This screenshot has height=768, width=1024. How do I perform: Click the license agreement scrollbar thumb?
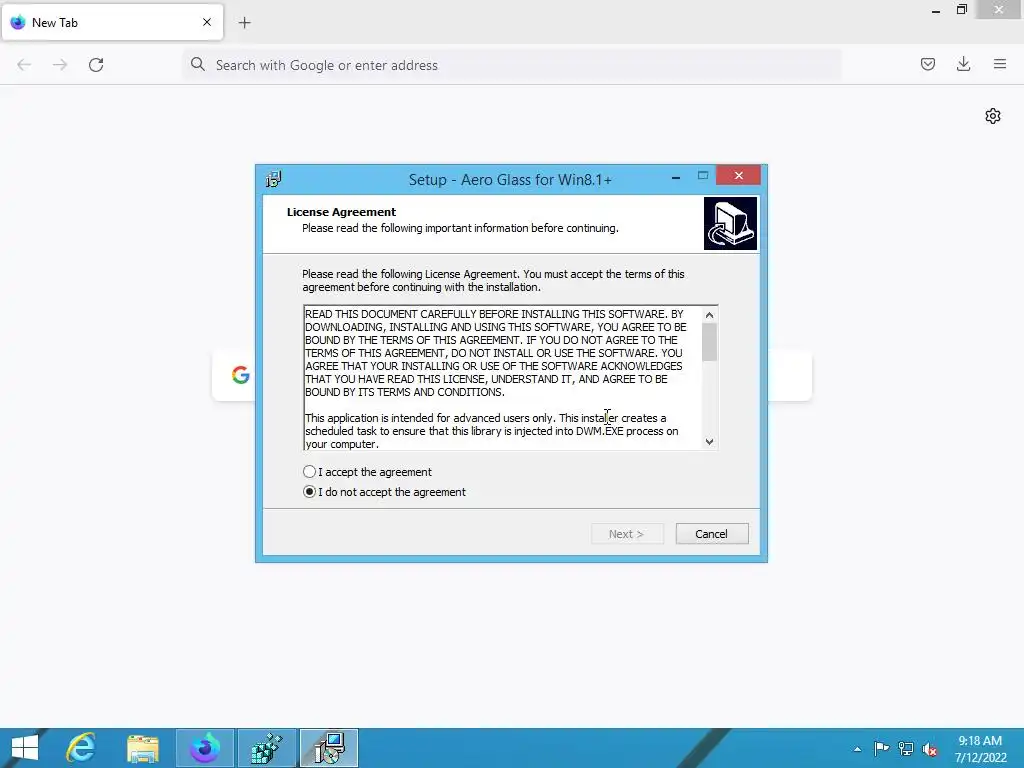pos(709,342)
